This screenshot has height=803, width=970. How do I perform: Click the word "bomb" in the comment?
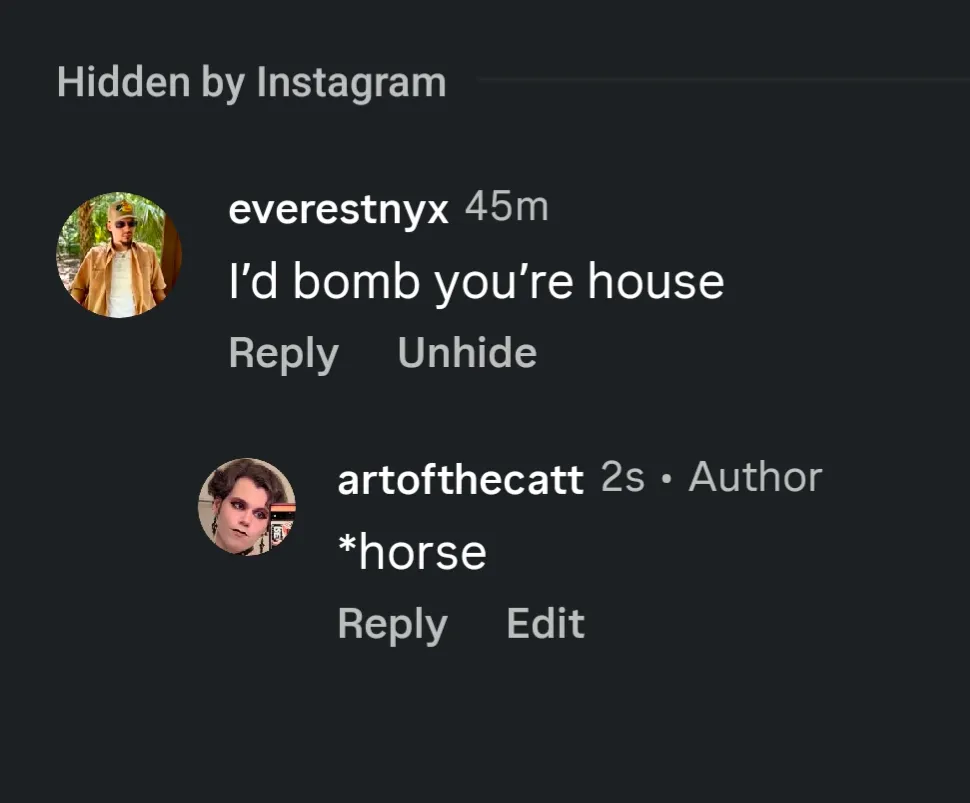coord(356,281)
